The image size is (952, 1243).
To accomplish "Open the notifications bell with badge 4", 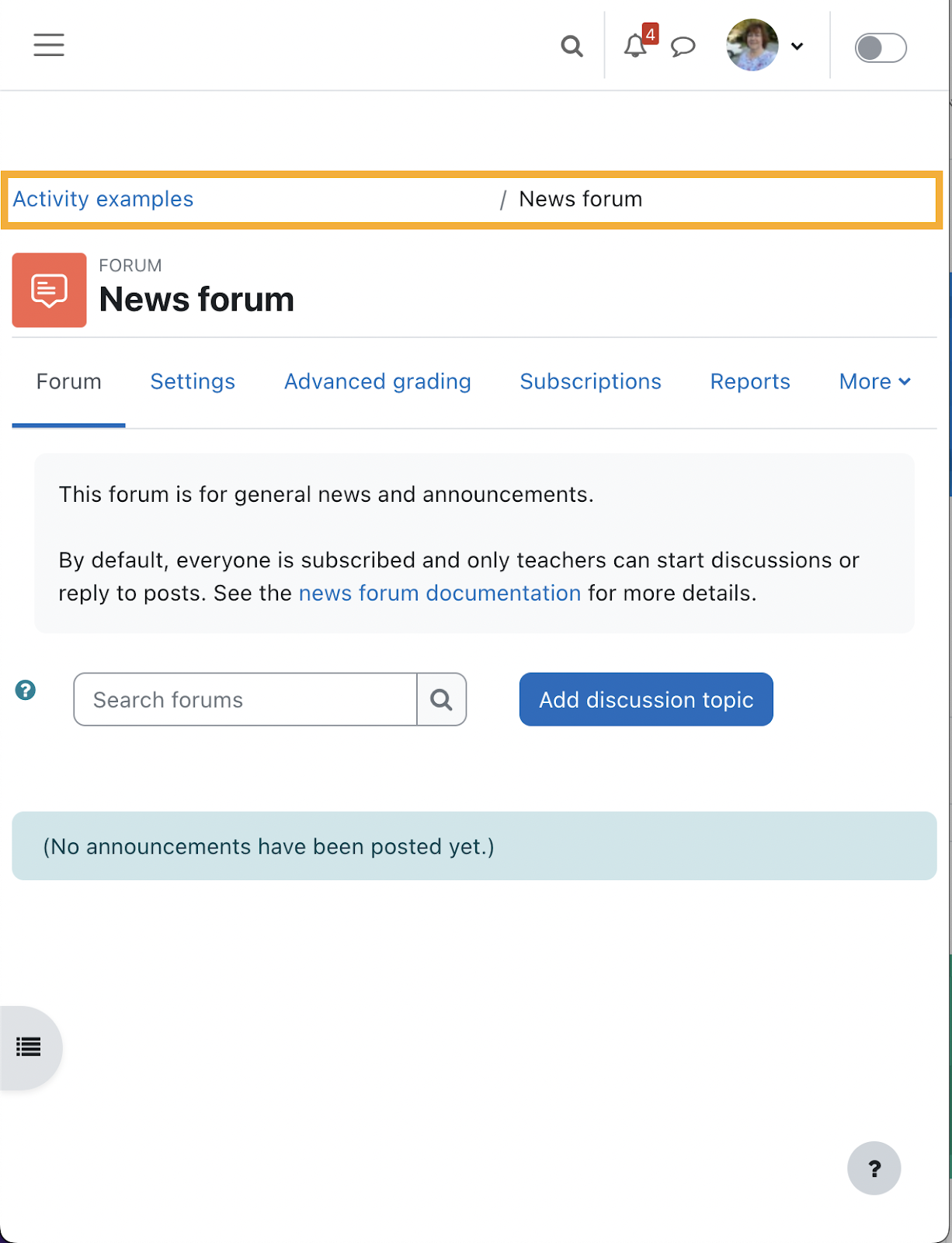I will [635, 46].
